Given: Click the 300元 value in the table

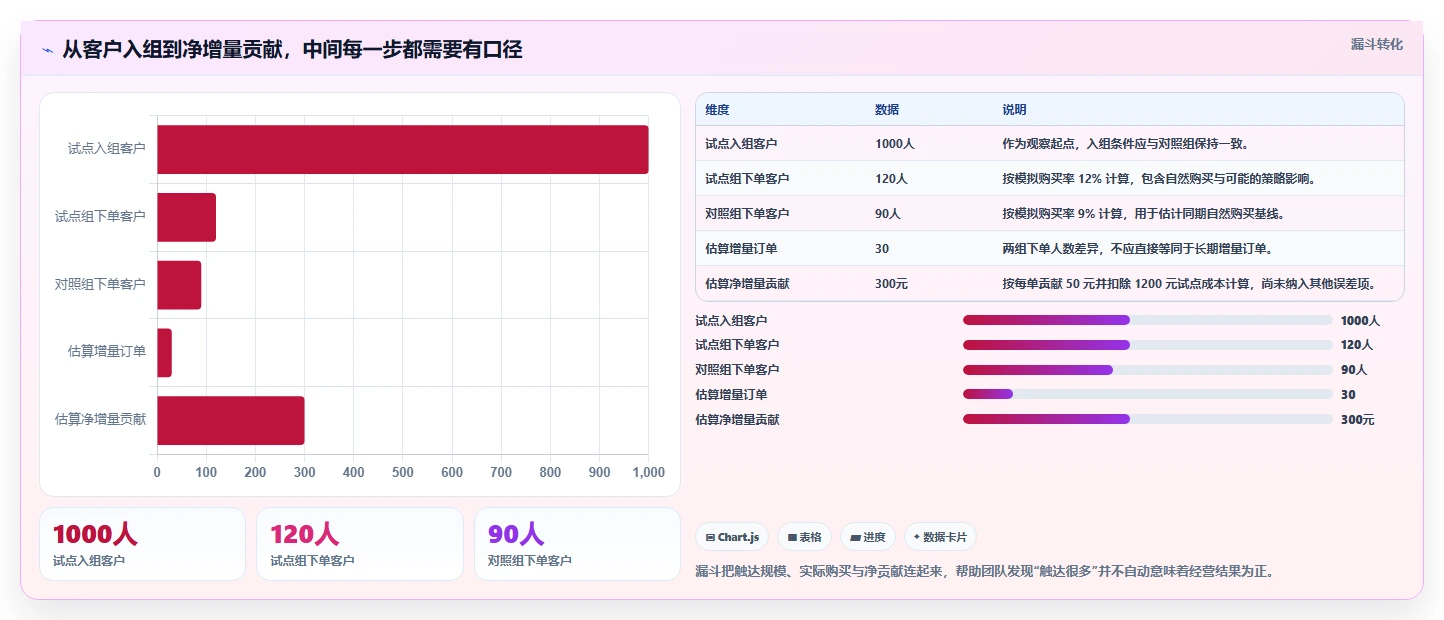Looking at the screenshot, I should [x=891, y=284].
